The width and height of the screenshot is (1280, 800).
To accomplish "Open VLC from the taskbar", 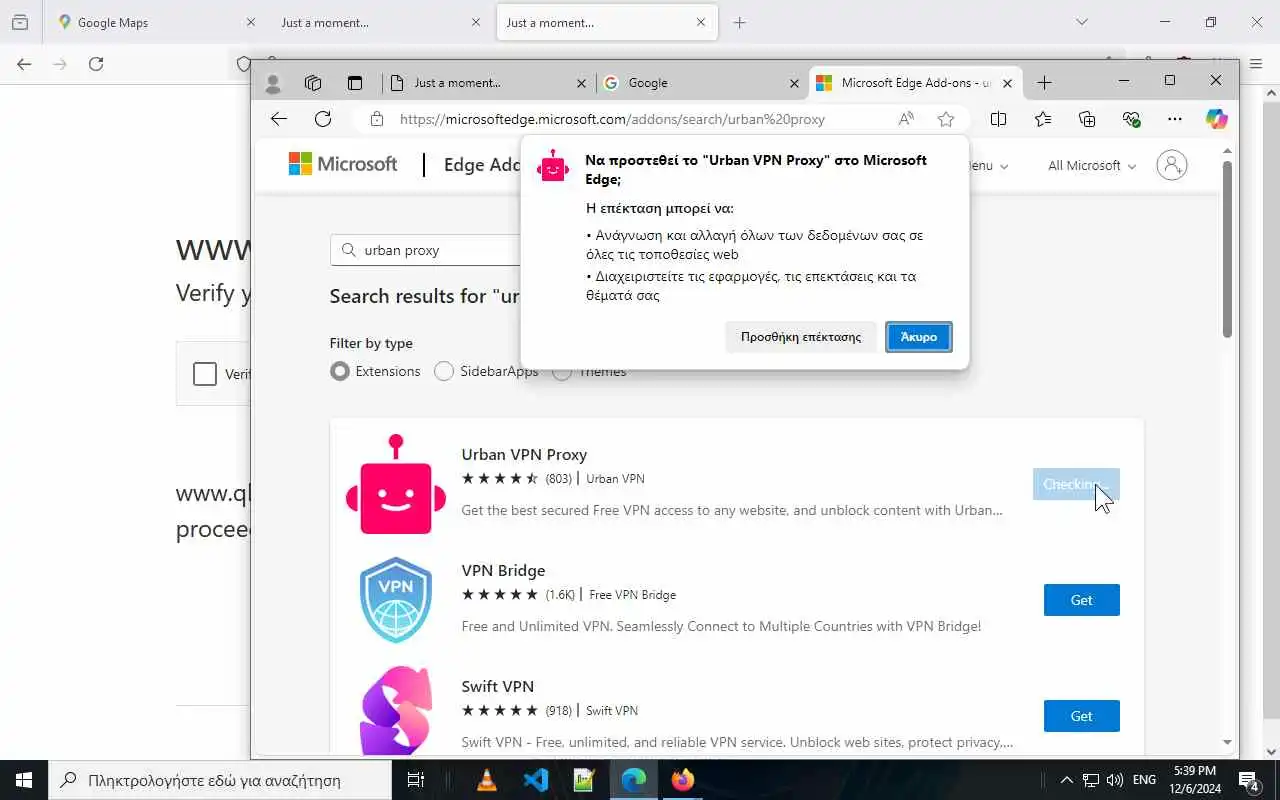I will pos(487,780).
